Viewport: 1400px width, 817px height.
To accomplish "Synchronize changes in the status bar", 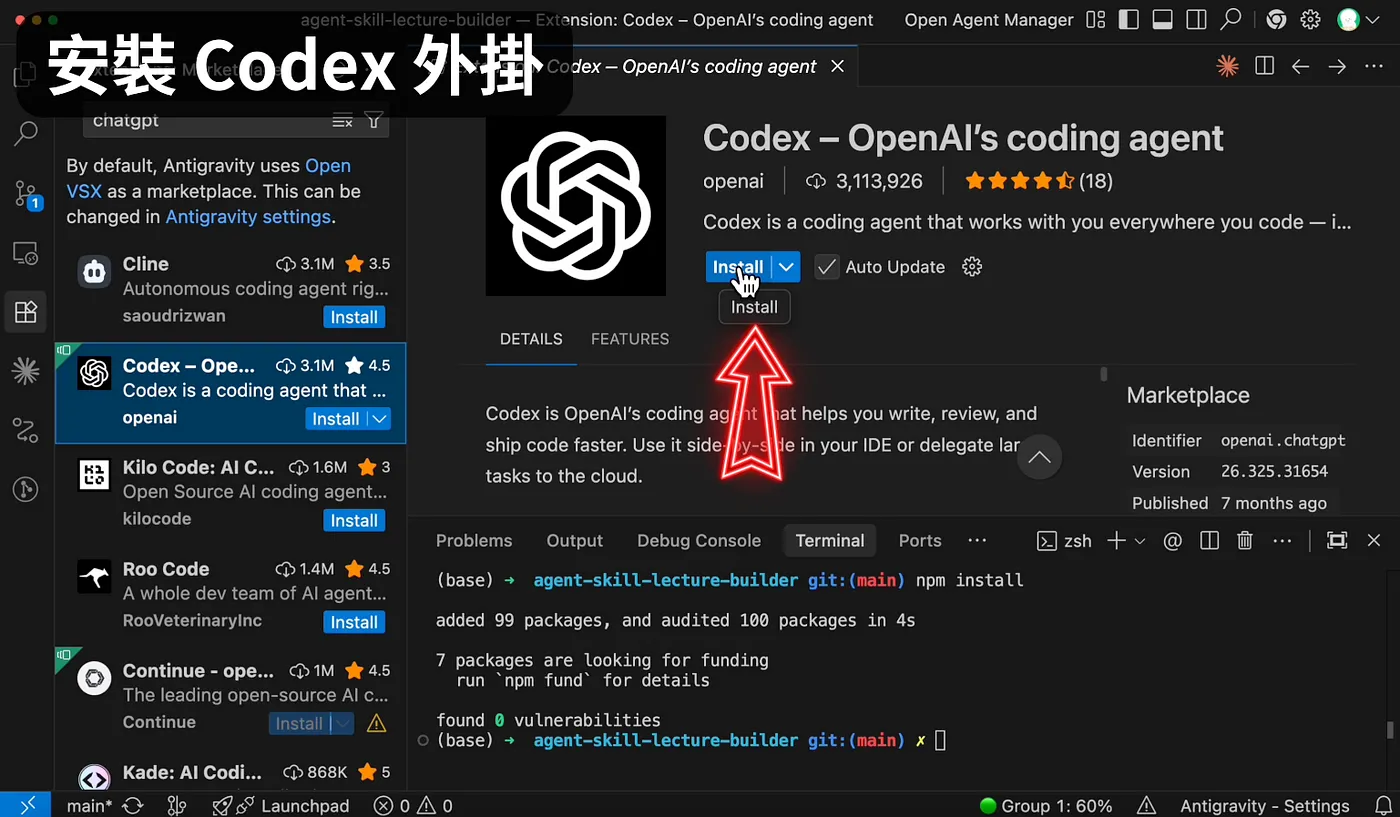I will (132, 806).
